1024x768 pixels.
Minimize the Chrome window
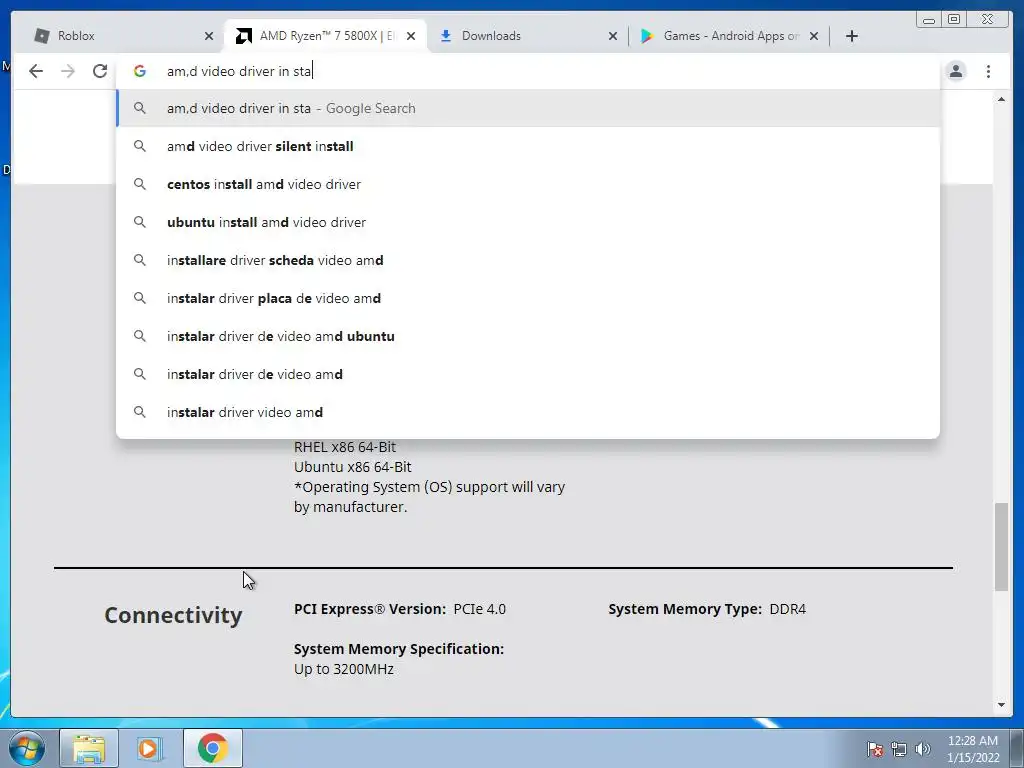click(x=929, y=20)
